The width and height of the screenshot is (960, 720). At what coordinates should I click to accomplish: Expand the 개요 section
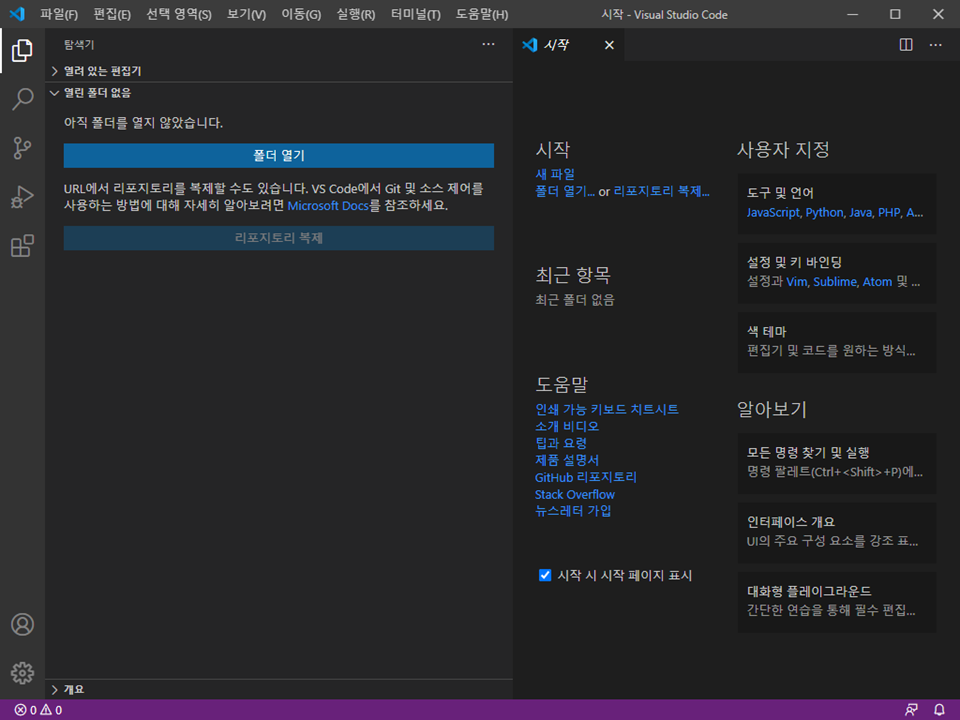[x=279, y=689]
